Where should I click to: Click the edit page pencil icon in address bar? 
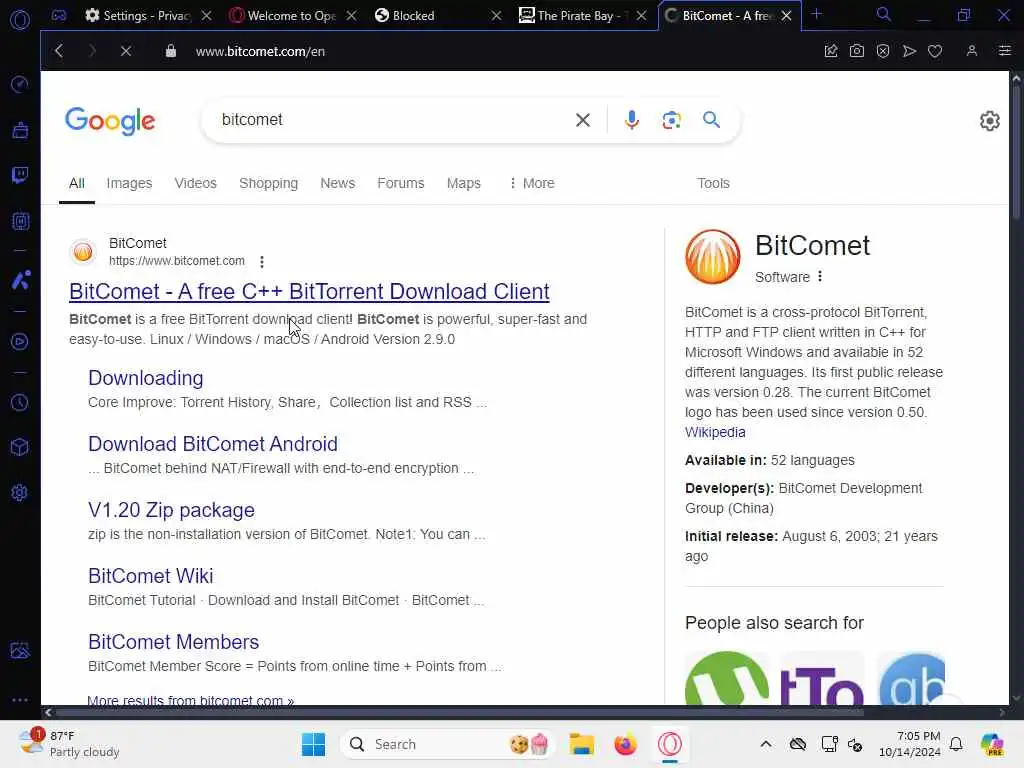(831, 51)
